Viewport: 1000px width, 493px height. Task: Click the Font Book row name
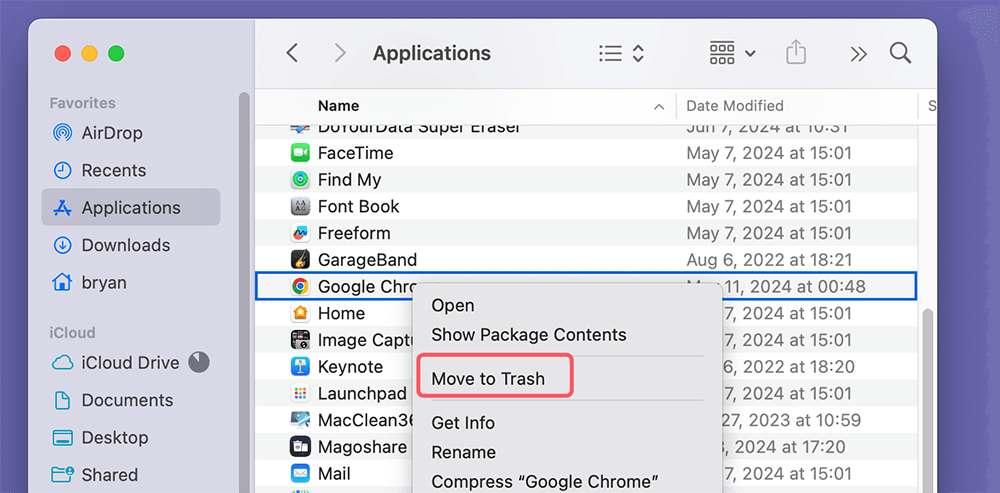coord(358,207)
